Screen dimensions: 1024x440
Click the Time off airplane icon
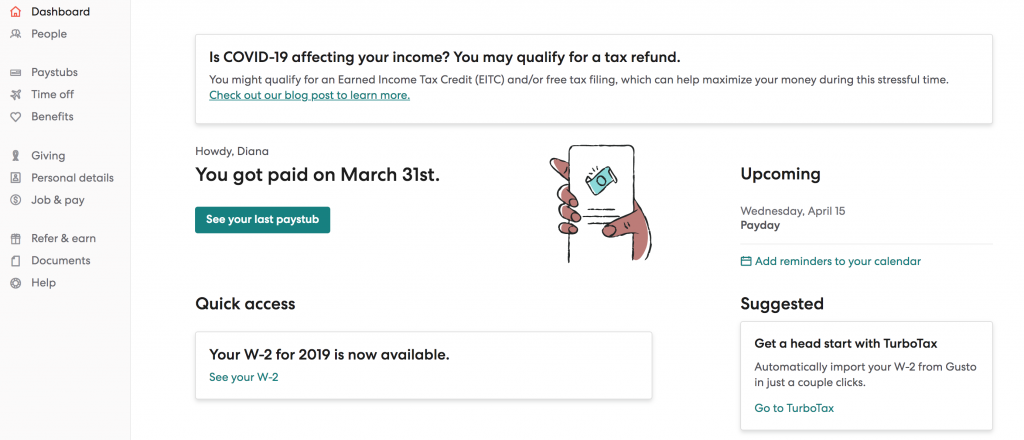pyautogui.click(x=16, y=95)
